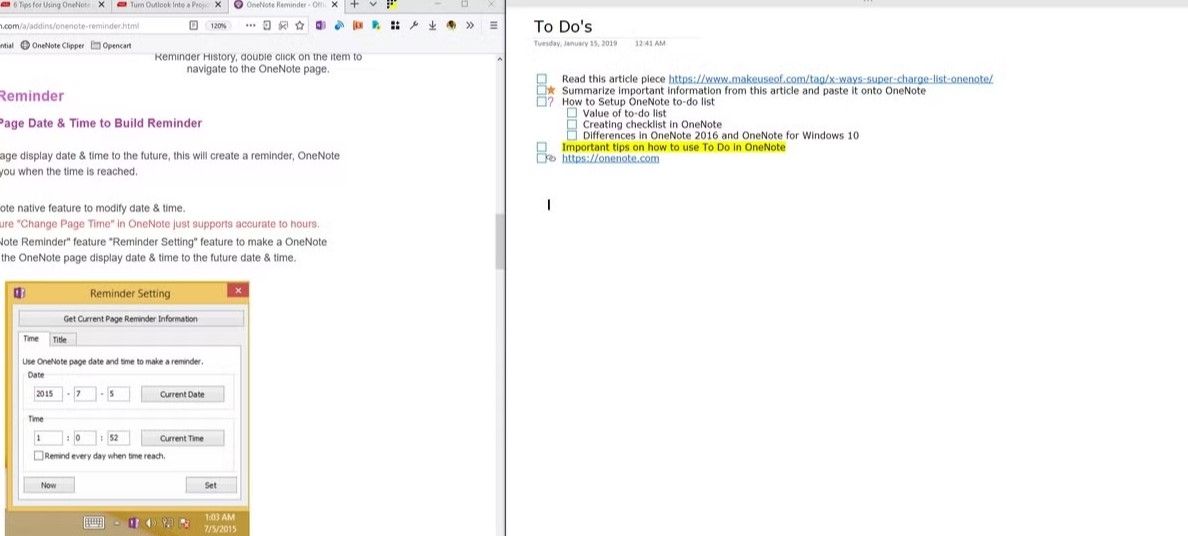Click the 120% zoom level indicator
1188x536 pixels.
click(x=219, y=25)
